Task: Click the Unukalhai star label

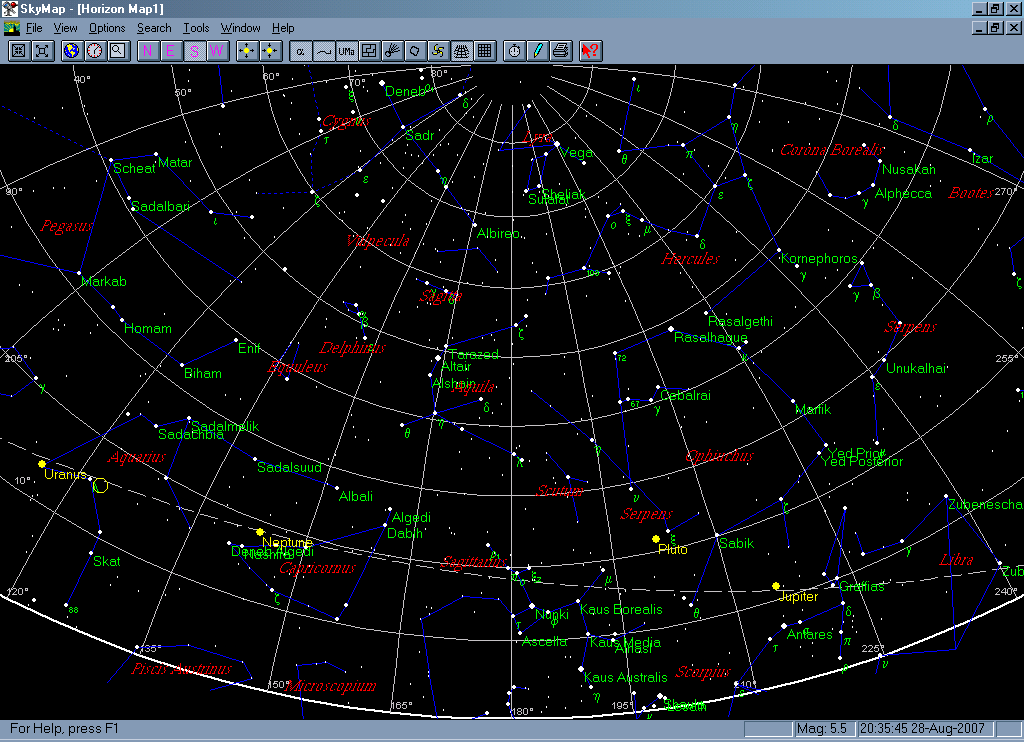Action: 916,368
